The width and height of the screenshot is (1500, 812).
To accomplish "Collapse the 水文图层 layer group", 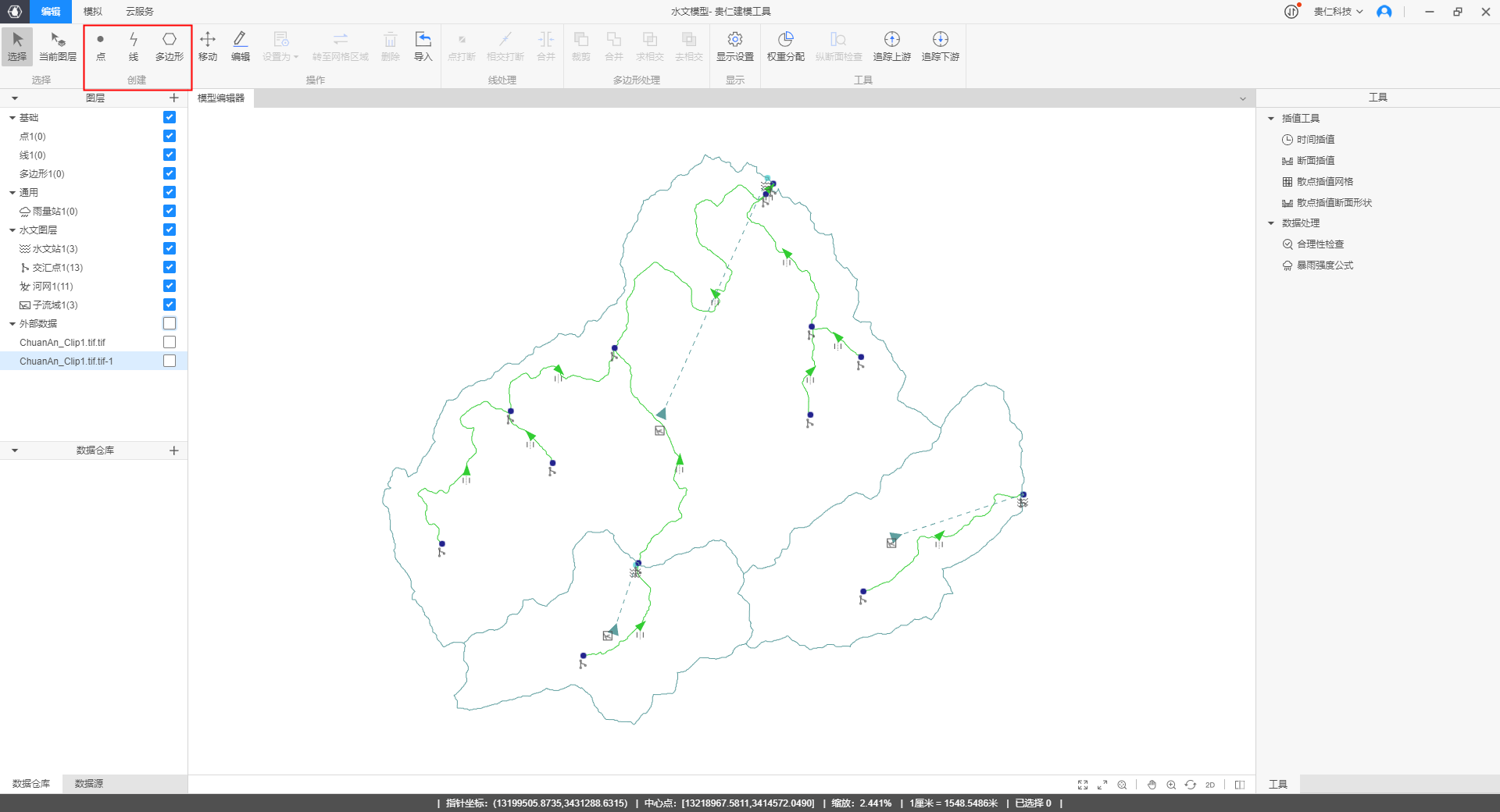I will point(12,230).
